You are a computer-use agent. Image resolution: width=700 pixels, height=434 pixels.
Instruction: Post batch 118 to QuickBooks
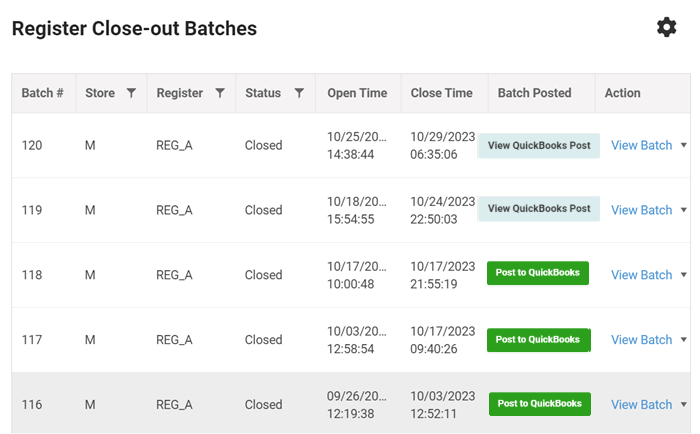point(538,273)
